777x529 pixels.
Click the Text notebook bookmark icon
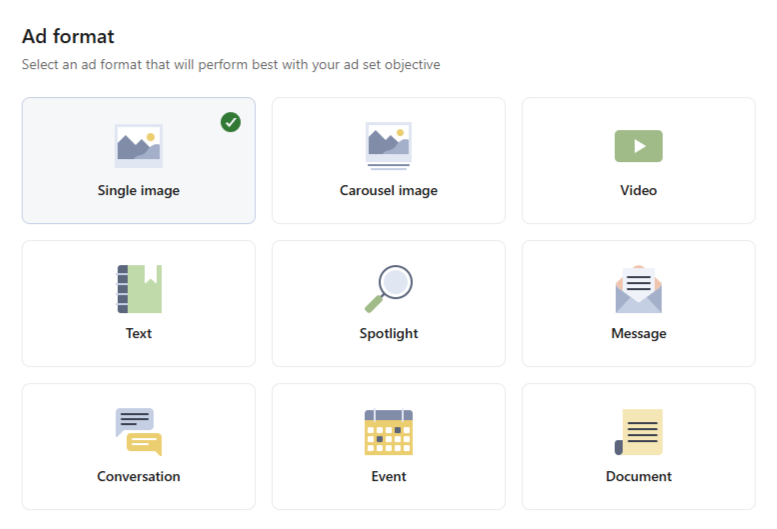tap(138, 289)
